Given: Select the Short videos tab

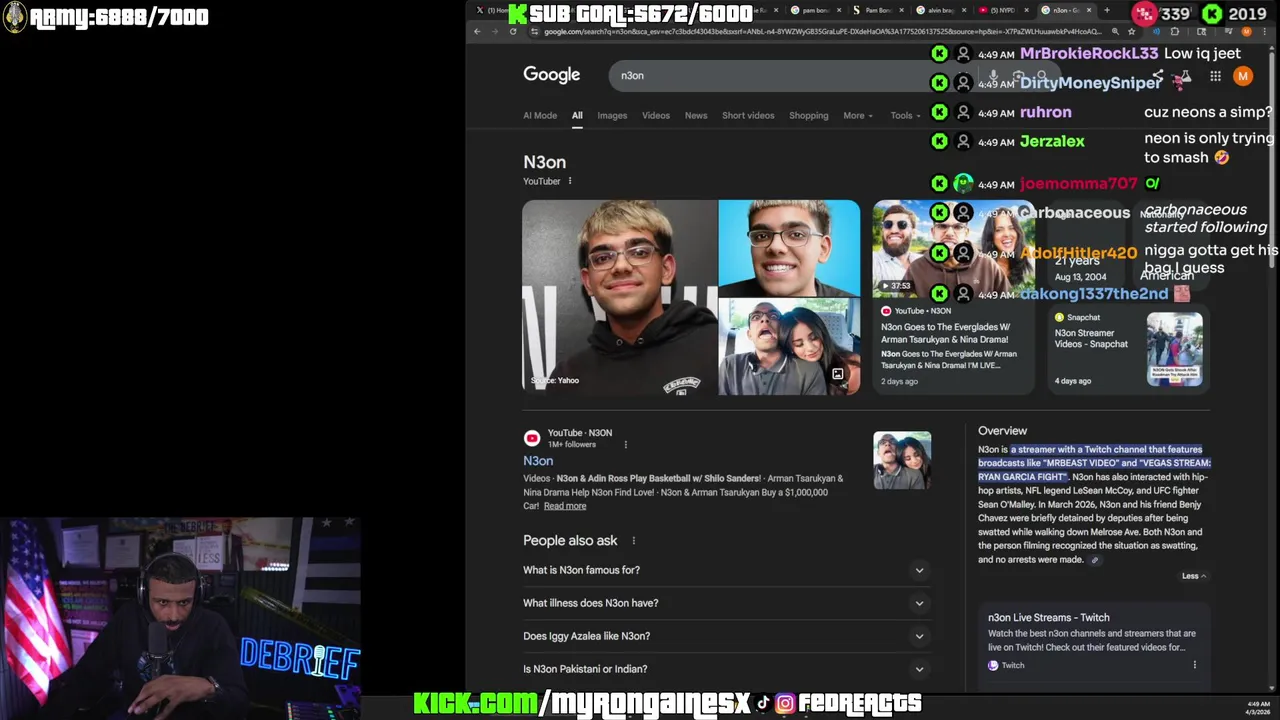Looking at the screenshot, I should (748, 115).
